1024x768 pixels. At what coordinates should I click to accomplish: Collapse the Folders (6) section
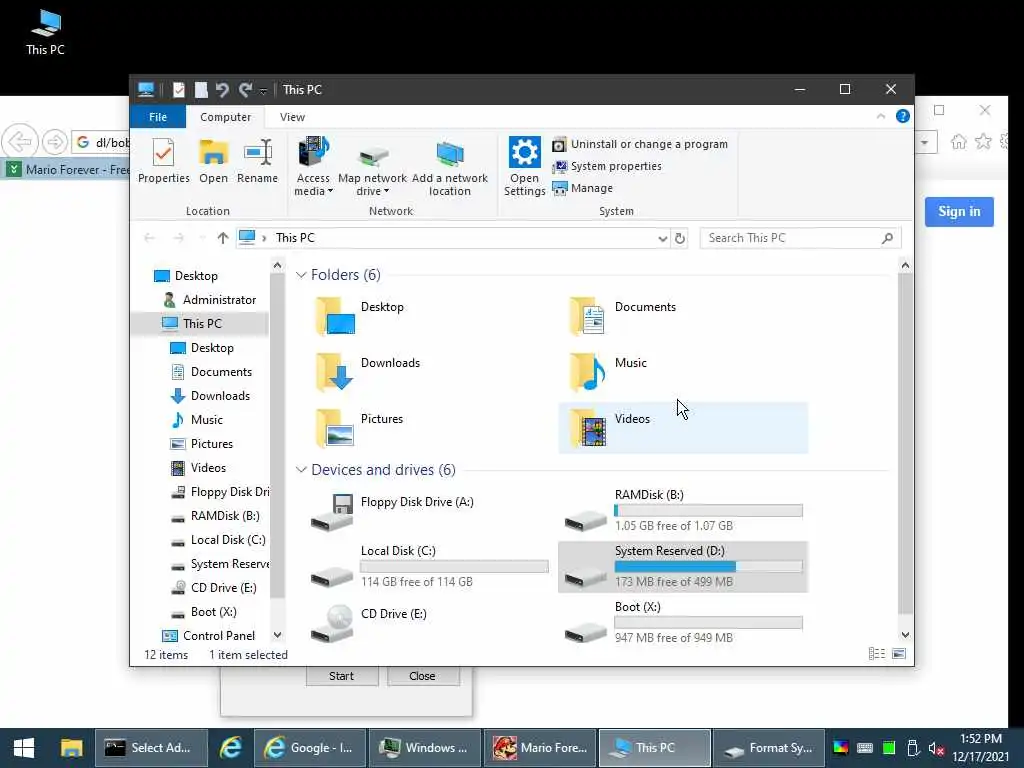301,275
